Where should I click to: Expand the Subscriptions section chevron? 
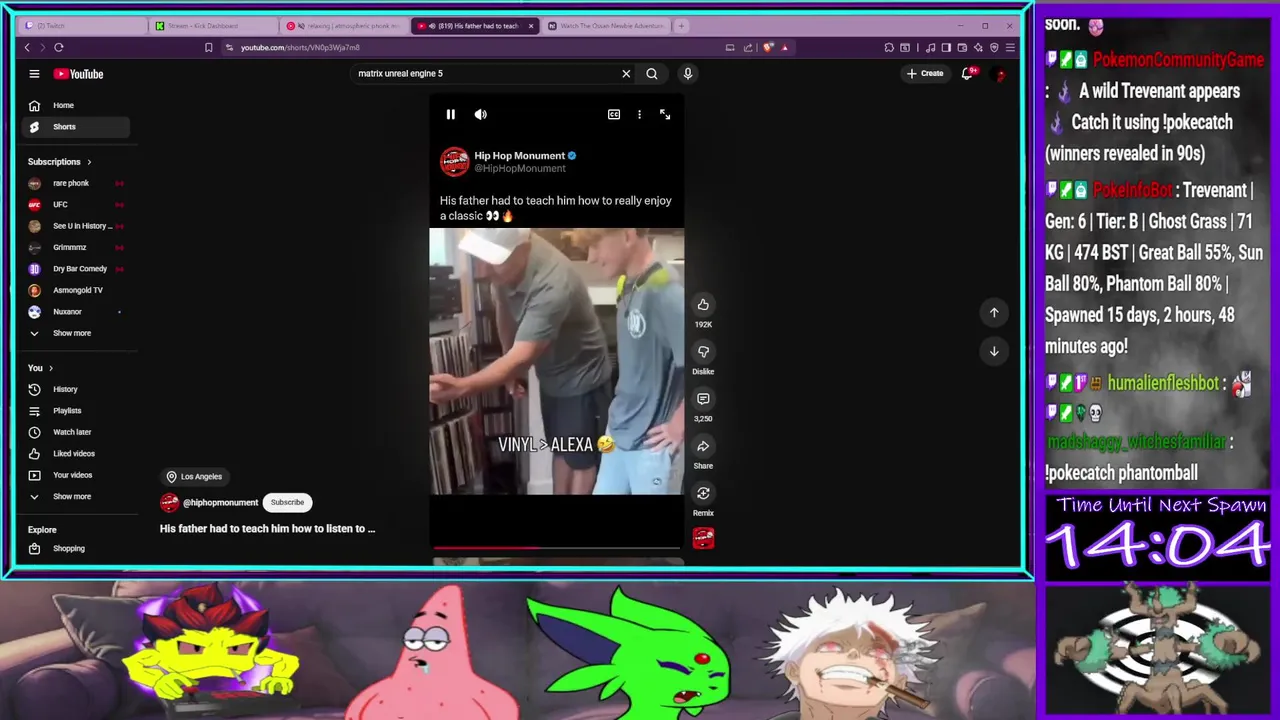click(89, 162)
